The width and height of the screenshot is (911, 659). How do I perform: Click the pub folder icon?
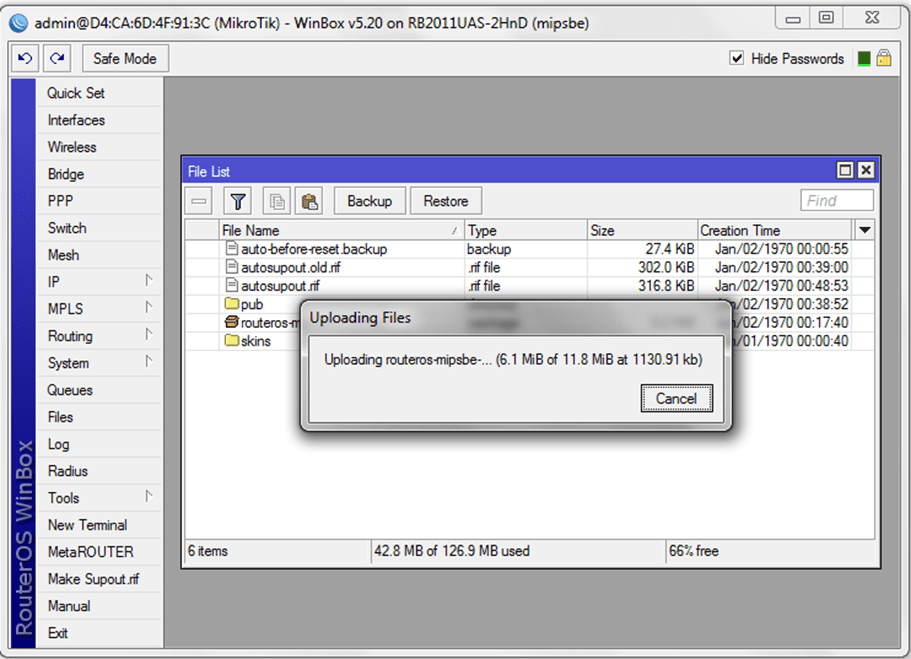[x=232, y=303]
